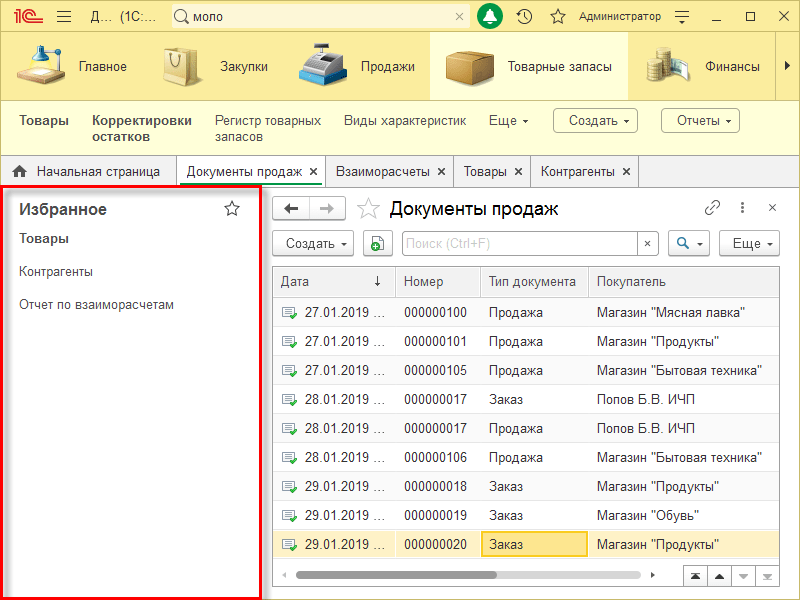
Task: Open Регистр товарных запасов link
Action: pyautogui.click(x=268, y=129)
